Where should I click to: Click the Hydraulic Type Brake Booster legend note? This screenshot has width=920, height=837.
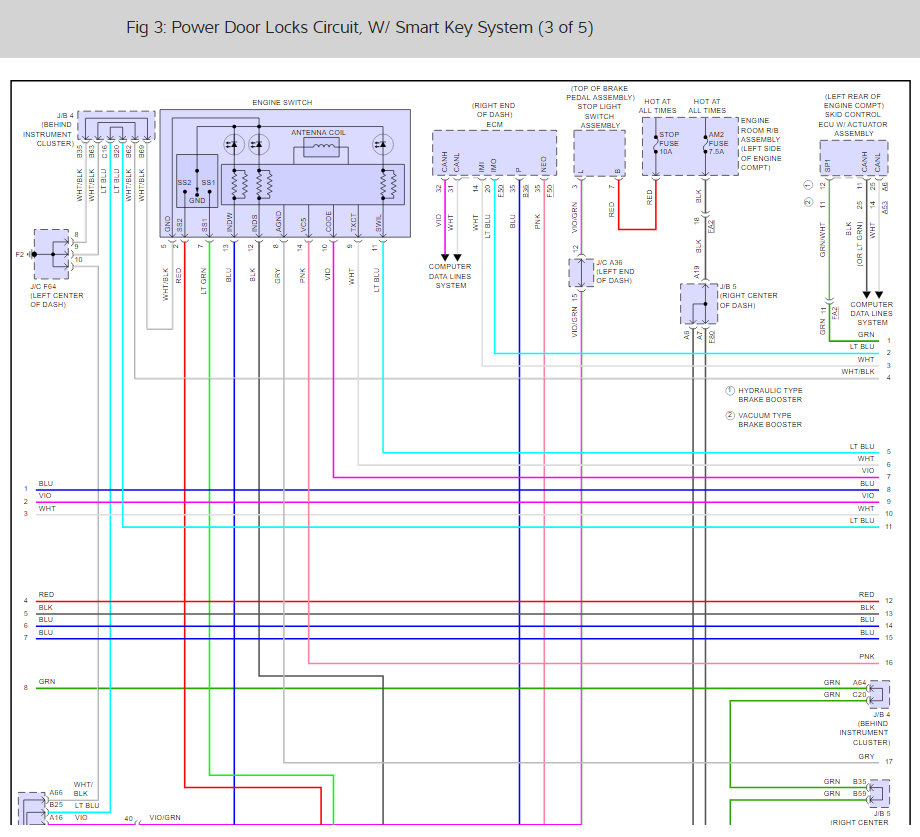pyautogui.click(x=769, y=395)
